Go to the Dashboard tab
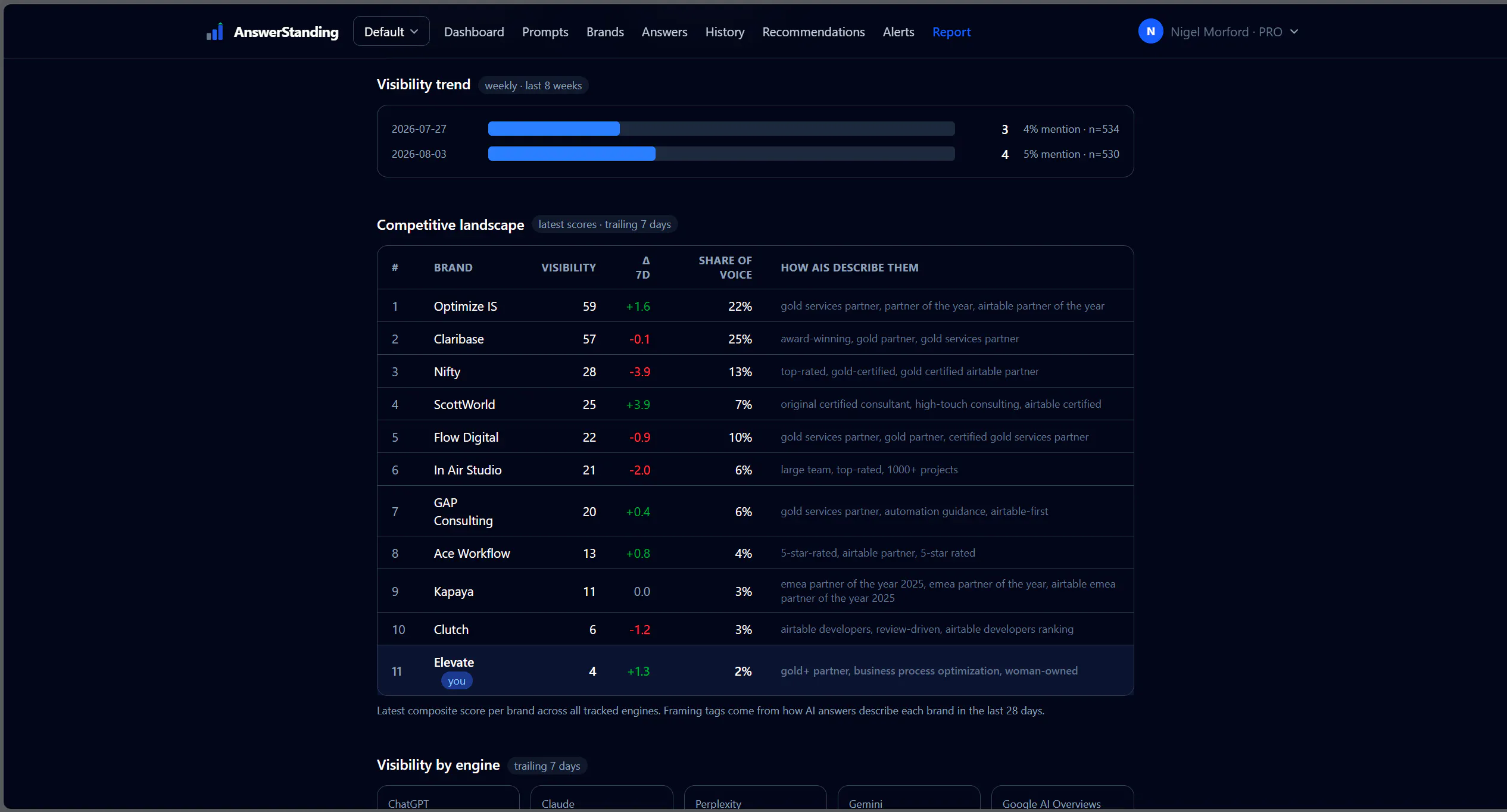Screen dimensions: 1507x812 (x=474, y=32)
